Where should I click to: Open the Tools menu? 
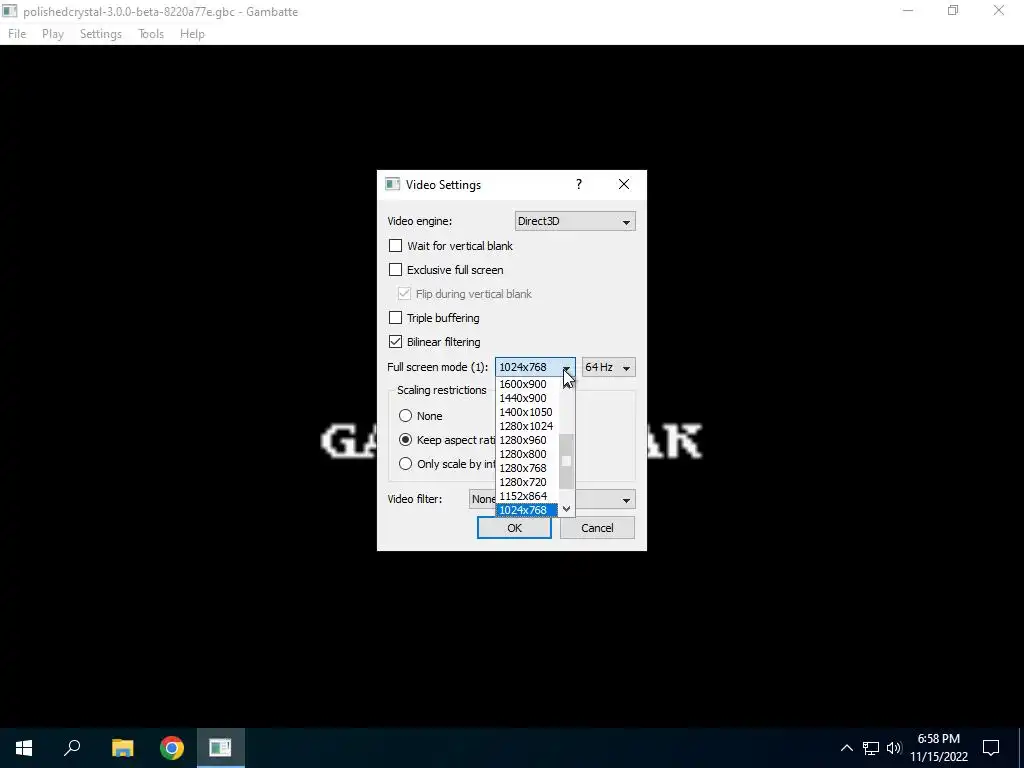coord(151,34)
